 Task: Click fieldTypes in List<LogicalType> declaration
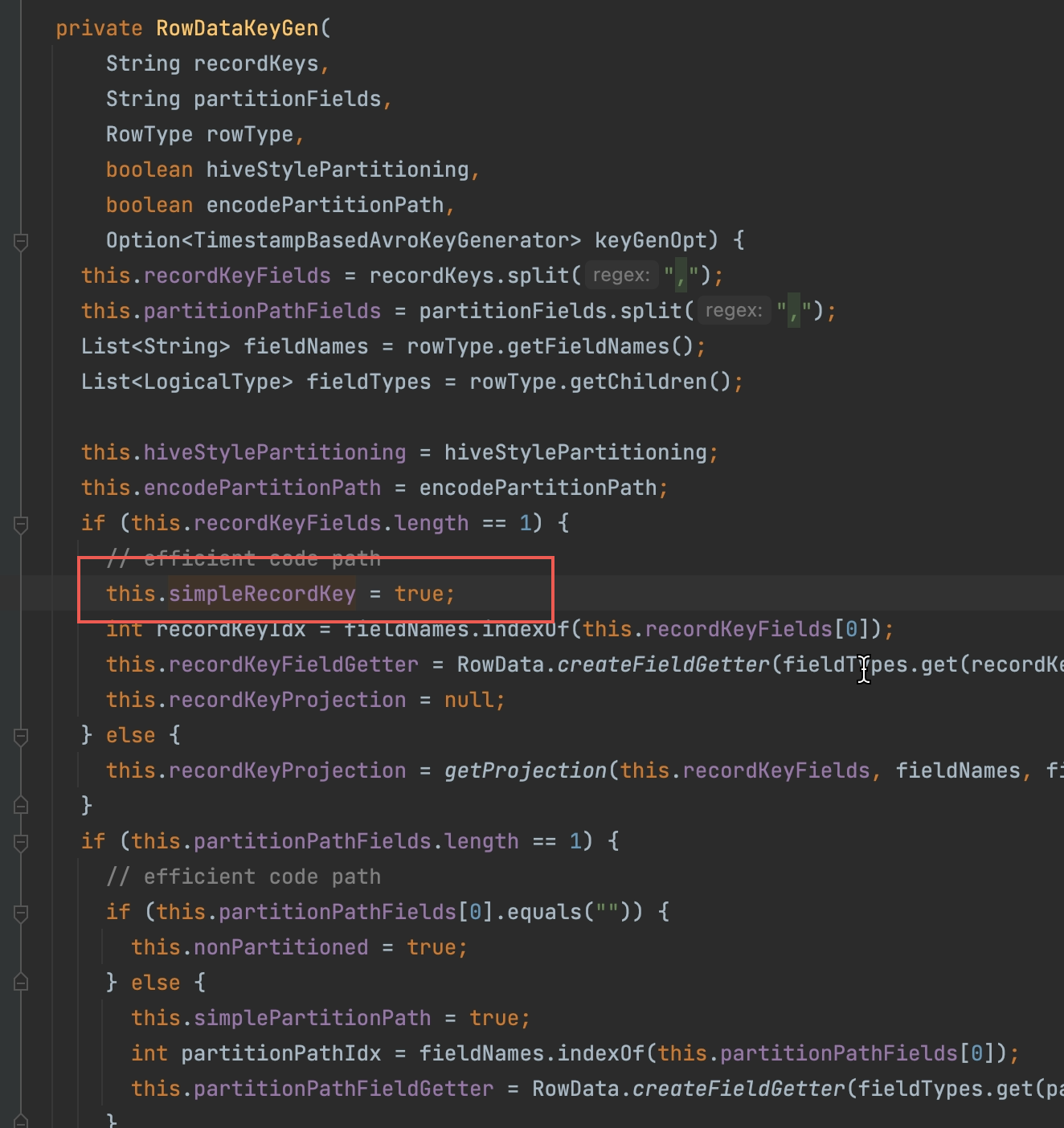coord(368,382)
